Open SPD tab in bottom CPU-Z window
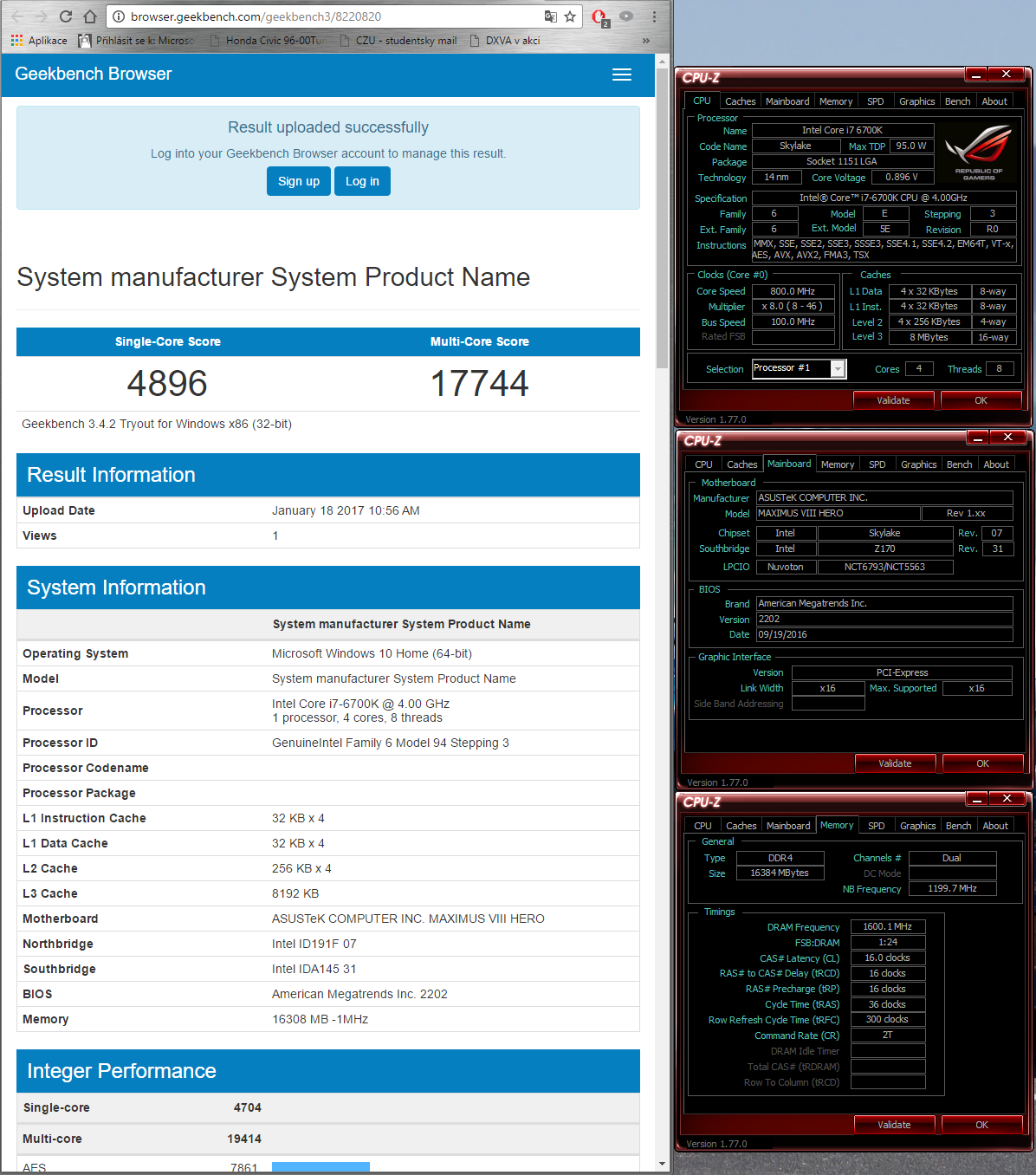The image size is (1036, 1175). tap(877, 826)
